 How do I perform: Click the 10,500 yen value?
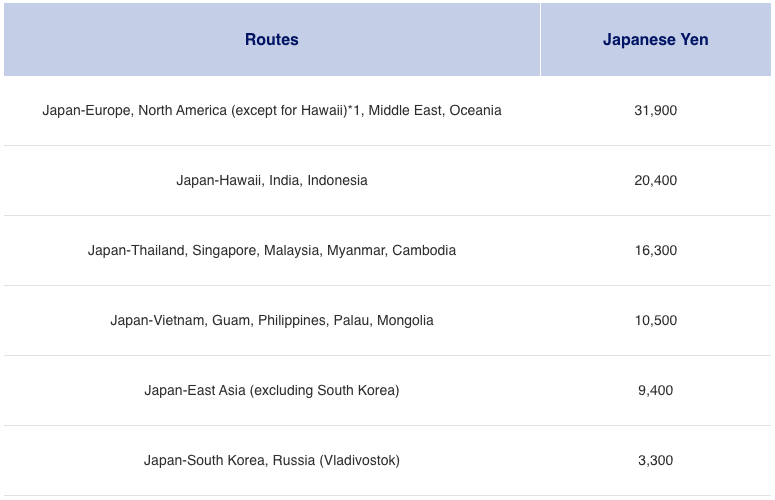tap(655, 320)
